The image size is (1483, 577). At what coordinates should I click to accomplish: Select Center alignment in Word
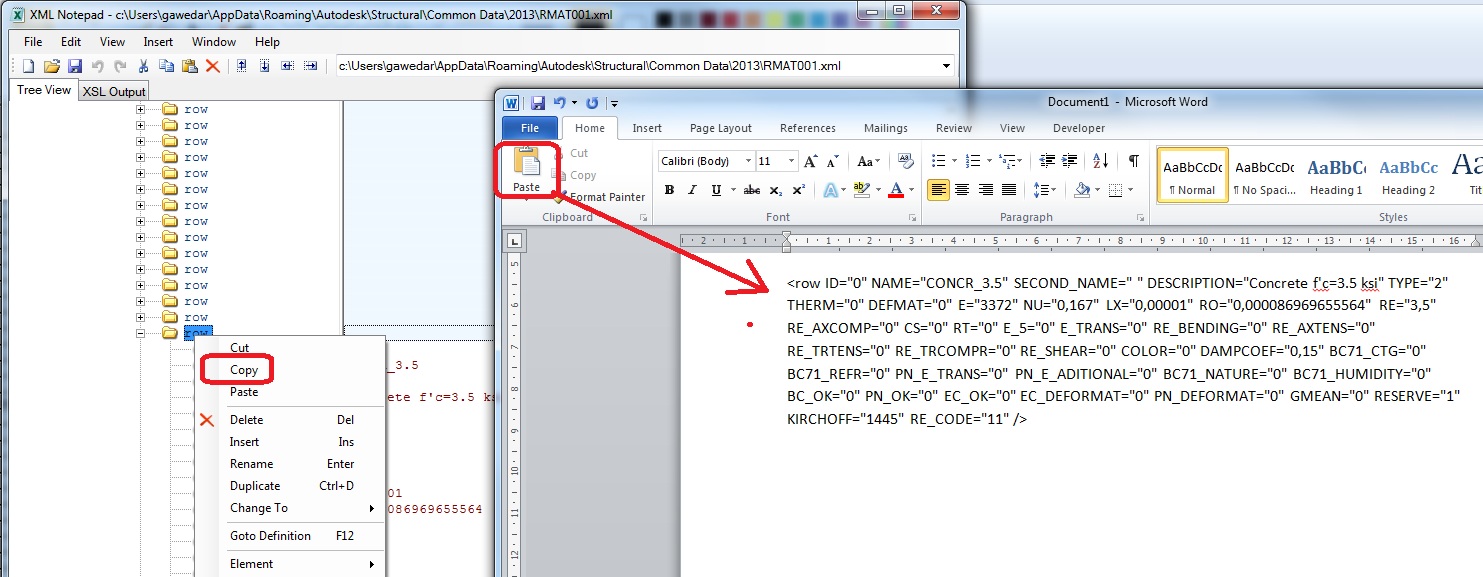[962, 190]
